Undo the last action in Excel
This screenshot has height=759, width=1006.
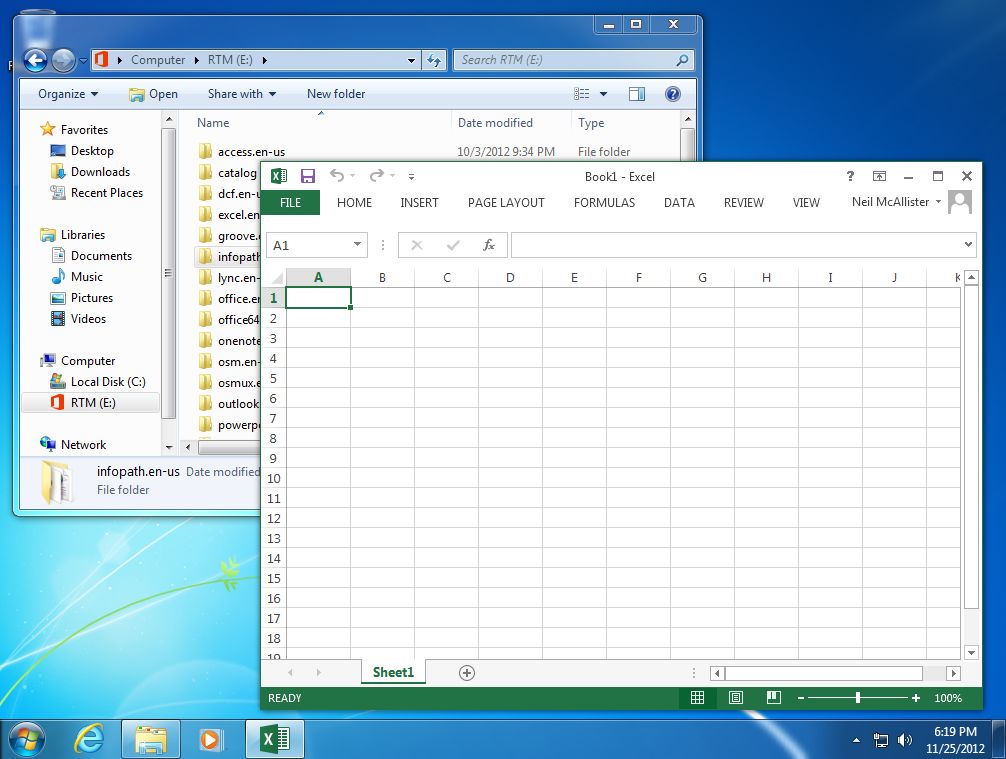click(x=337, y=175)
